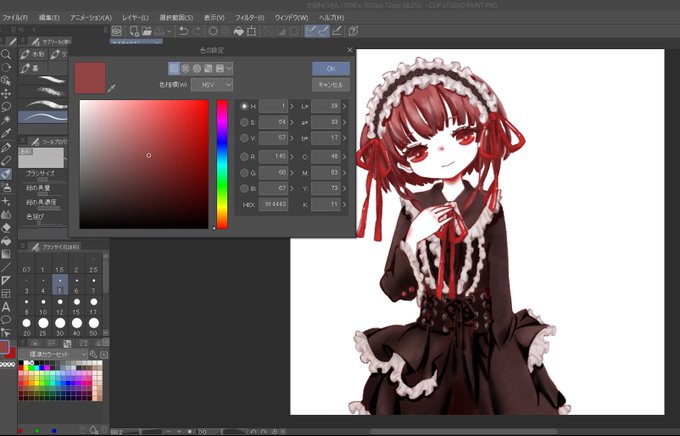Select the Move layer tool
Viewport: 680px width, 436px height.
[x=6, y=94]
